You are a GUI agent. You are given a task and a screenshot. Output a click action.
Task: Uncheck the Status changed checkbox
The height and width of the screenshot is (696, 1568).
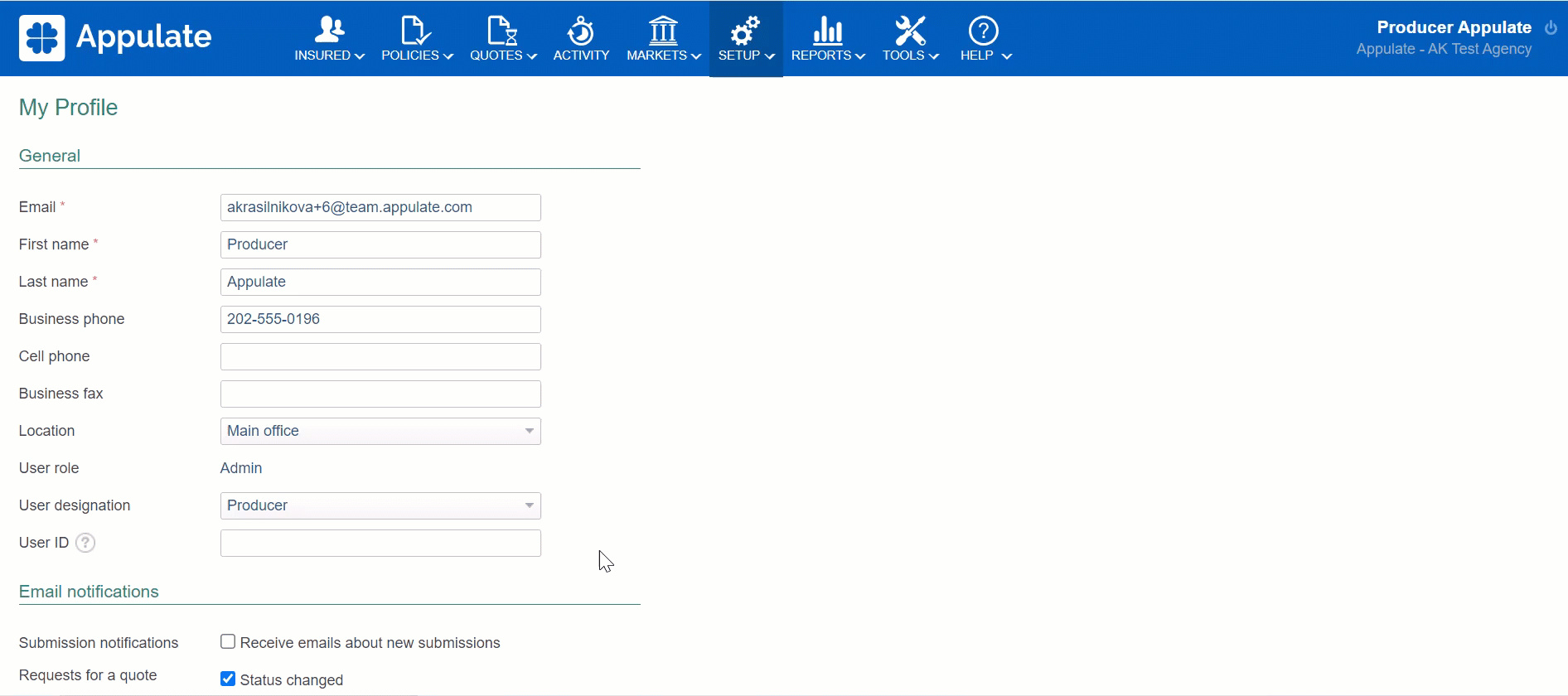pos(228,679)
